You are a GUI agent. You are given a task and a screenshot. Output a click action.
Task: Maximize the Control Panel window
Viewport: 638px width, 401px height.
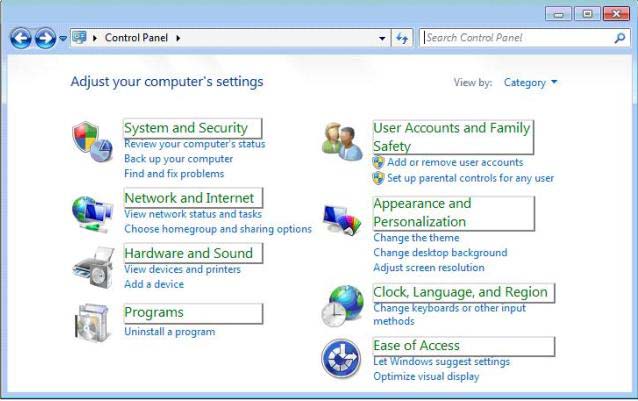[587, 14]
